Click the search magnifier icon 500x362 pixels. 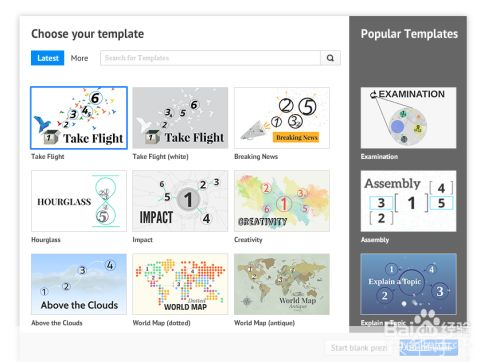coord(330,58)
